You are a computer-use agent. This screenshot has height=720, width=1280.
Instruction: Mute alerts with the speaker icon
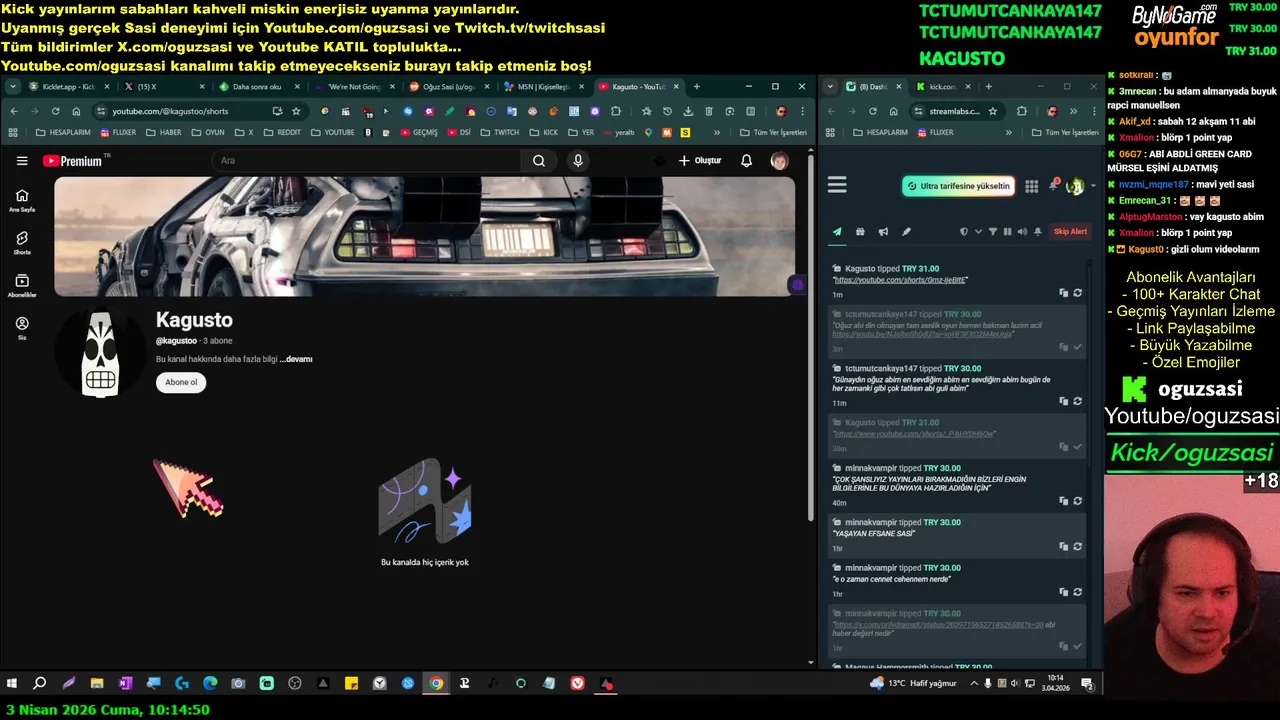(x=1021, y=232)
